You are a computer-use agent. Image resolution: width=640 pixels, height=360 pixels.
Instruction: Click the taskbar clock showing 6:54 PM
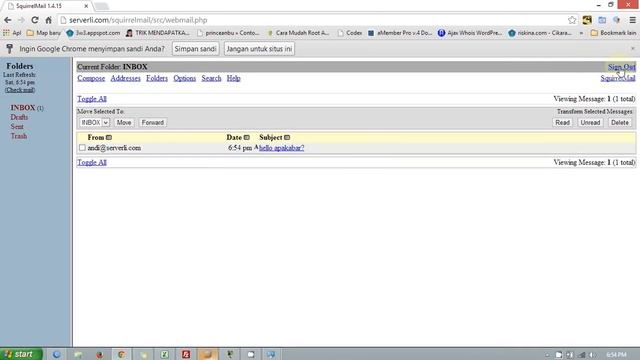pyautogui.click(x=616, y=354)
